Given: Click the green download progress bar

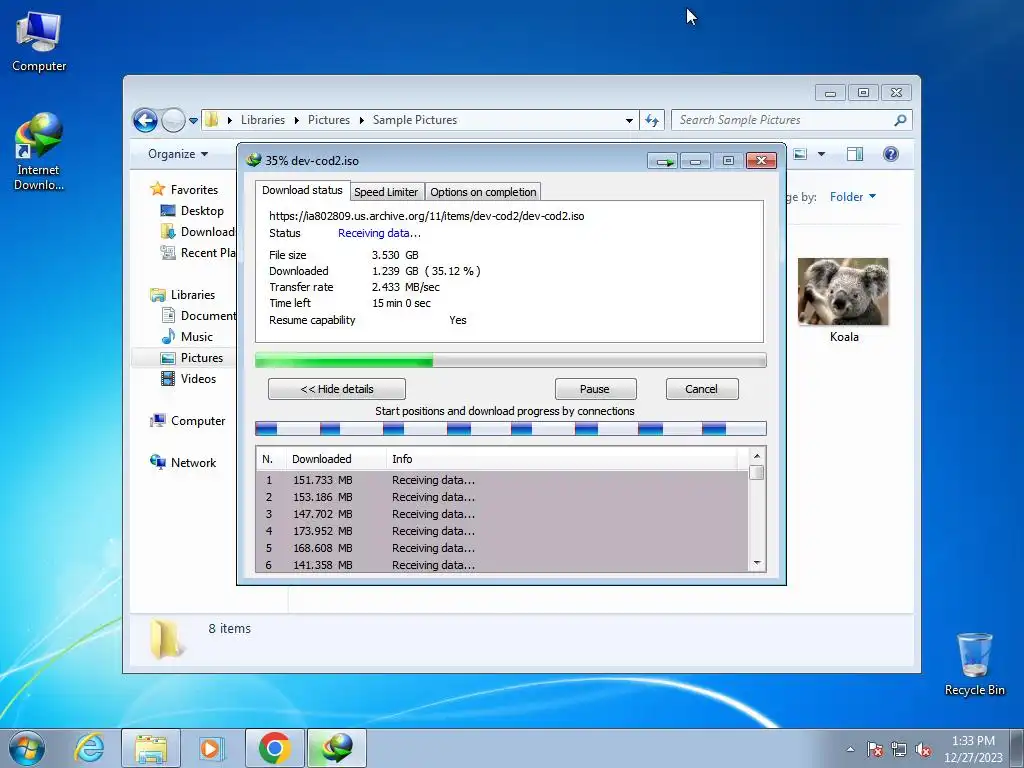Looking at the screenshot, I should pos(511,360).
